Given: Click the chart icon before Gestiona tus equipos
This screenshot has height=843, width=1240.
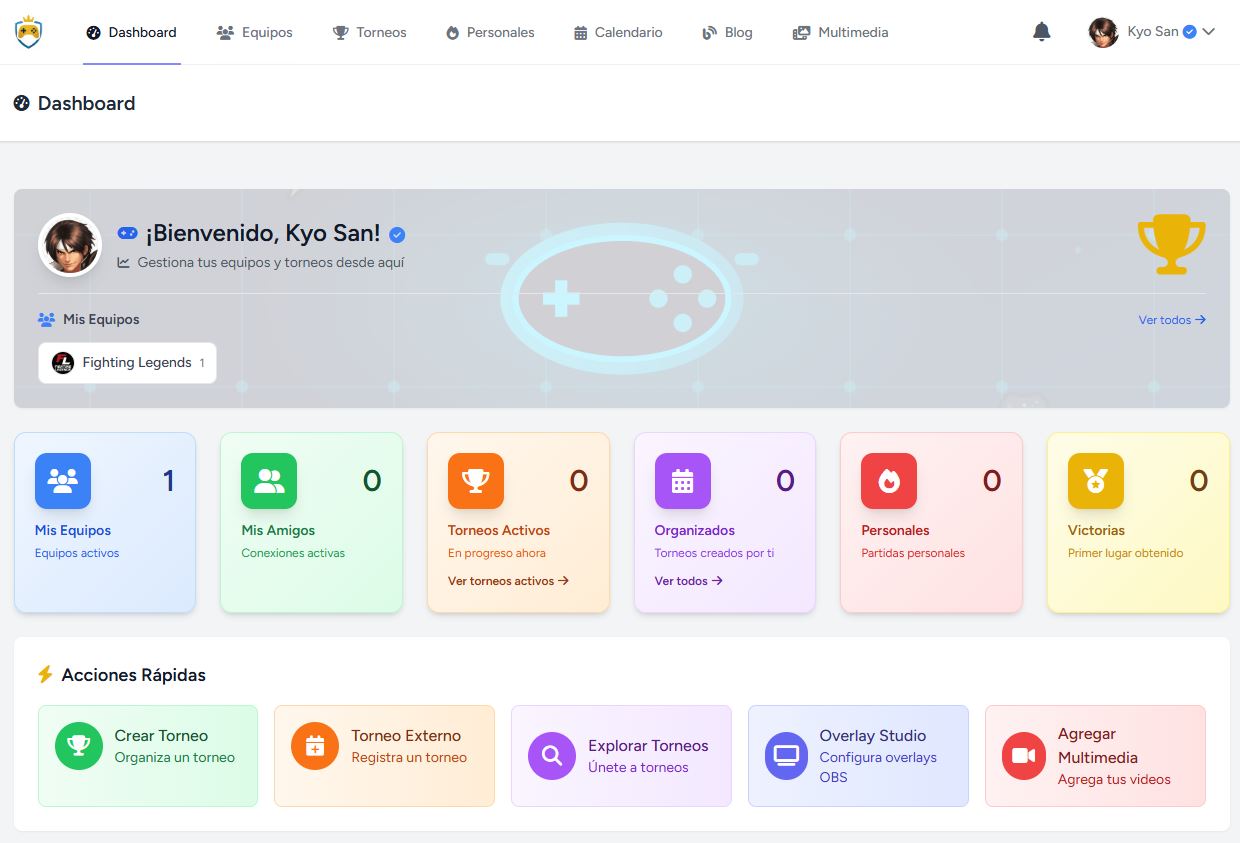Looking at the screenshot, I should click(124, 263).
